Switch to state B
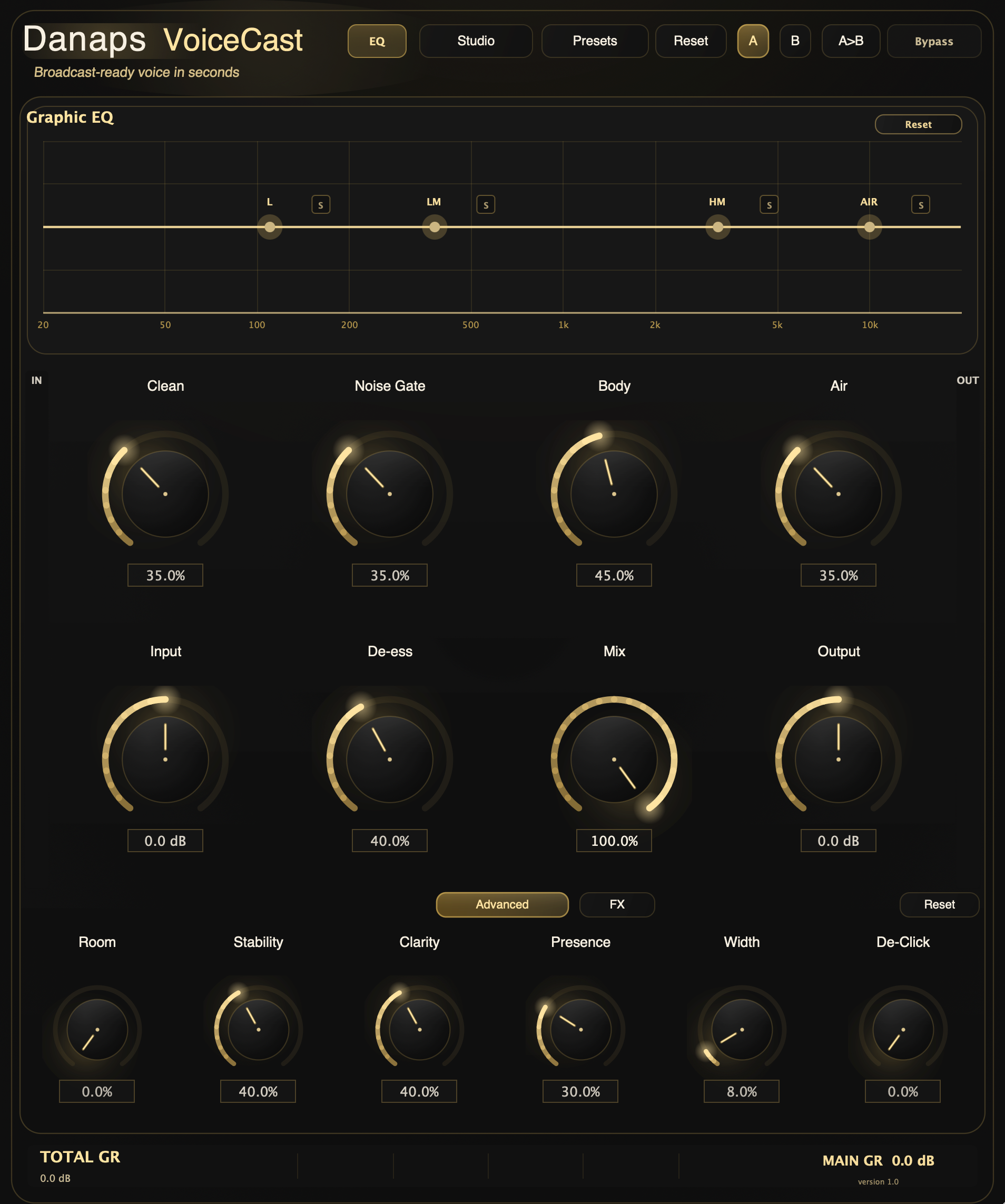Image resolution: width=1005 pixels, height=1204 pixels. (795, 41)
